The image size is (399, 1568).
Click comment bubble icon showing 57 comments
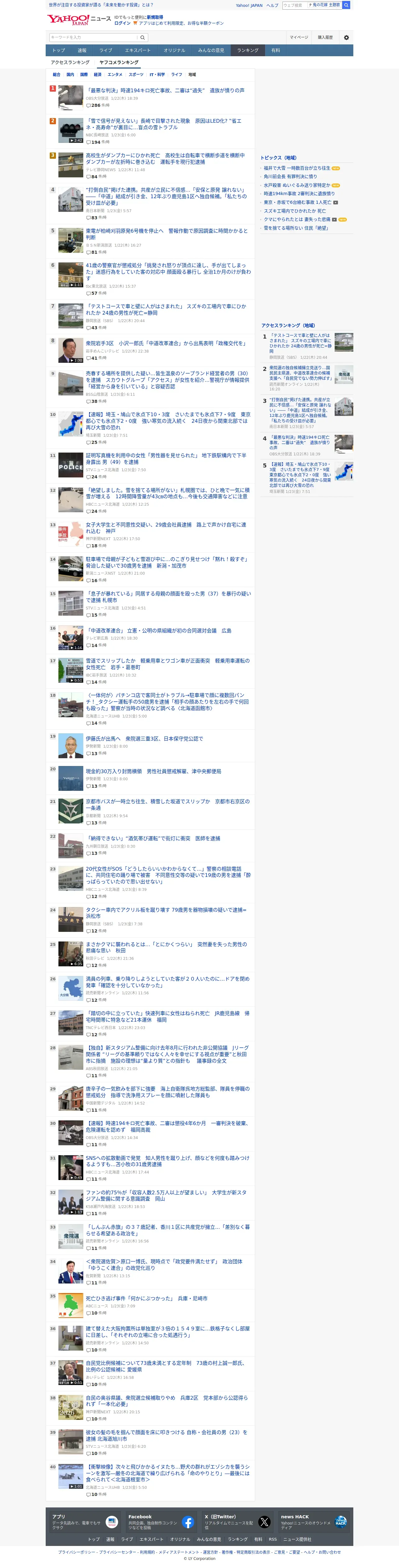tap(88, 293)
